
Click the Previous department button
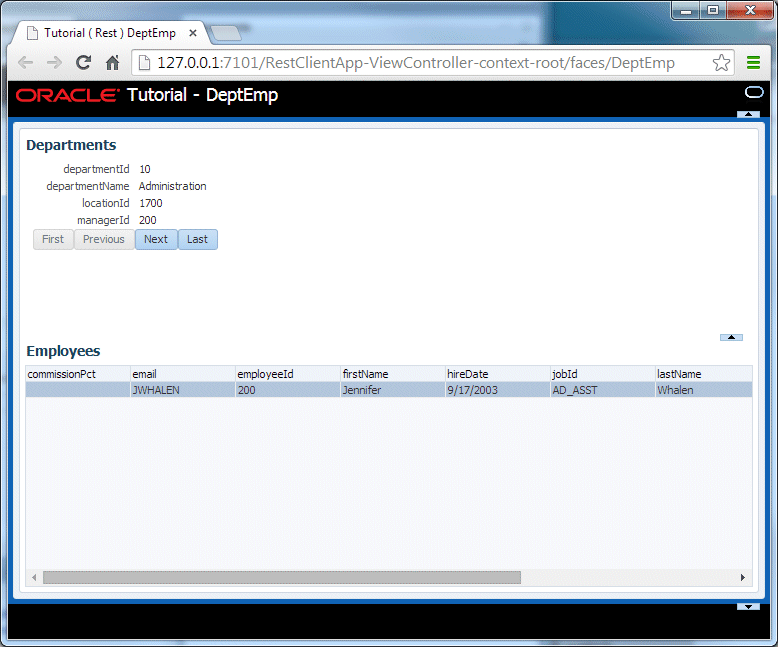[x=104, y=240]
